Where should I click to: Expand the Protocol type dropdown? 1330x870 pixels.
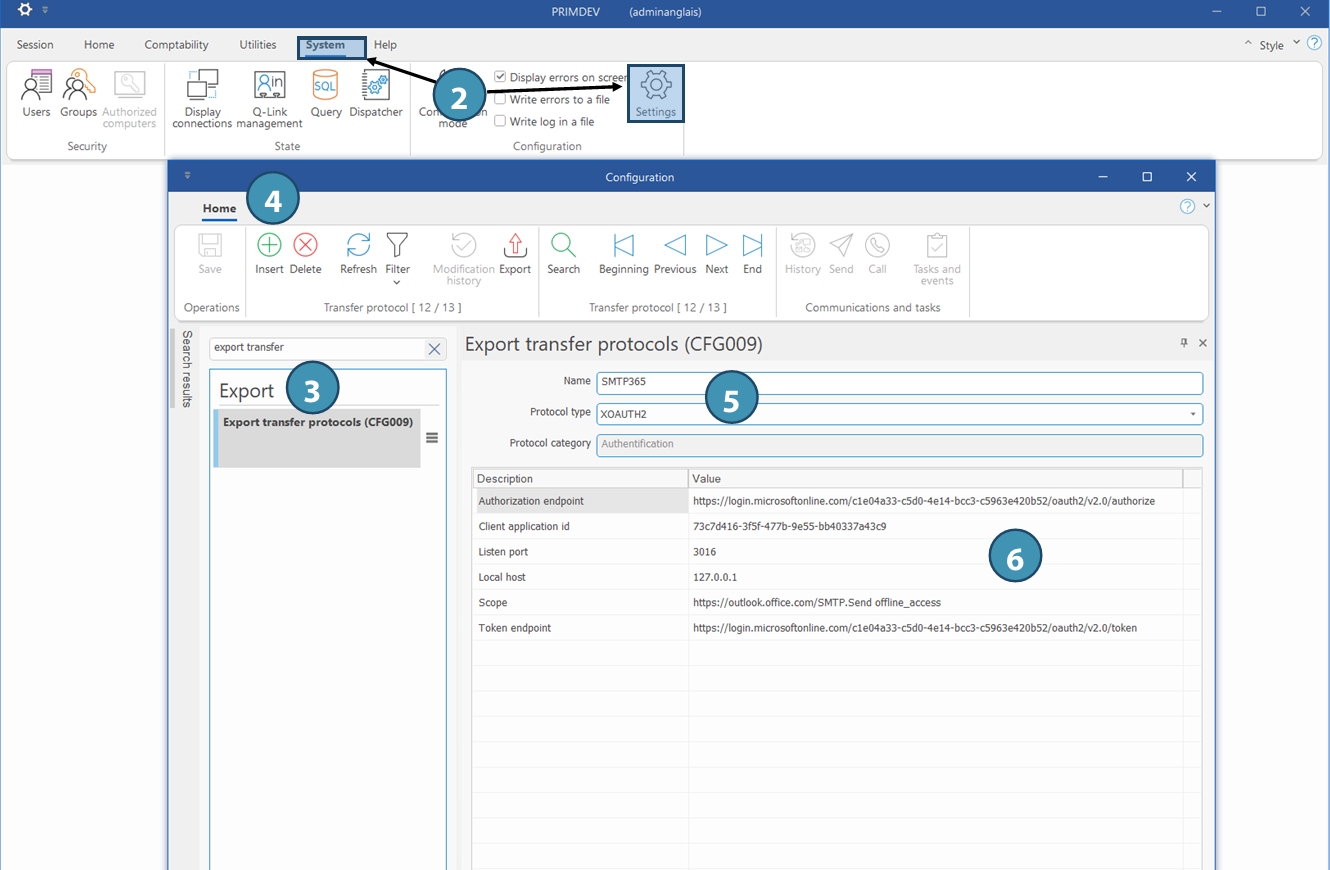1193,414
